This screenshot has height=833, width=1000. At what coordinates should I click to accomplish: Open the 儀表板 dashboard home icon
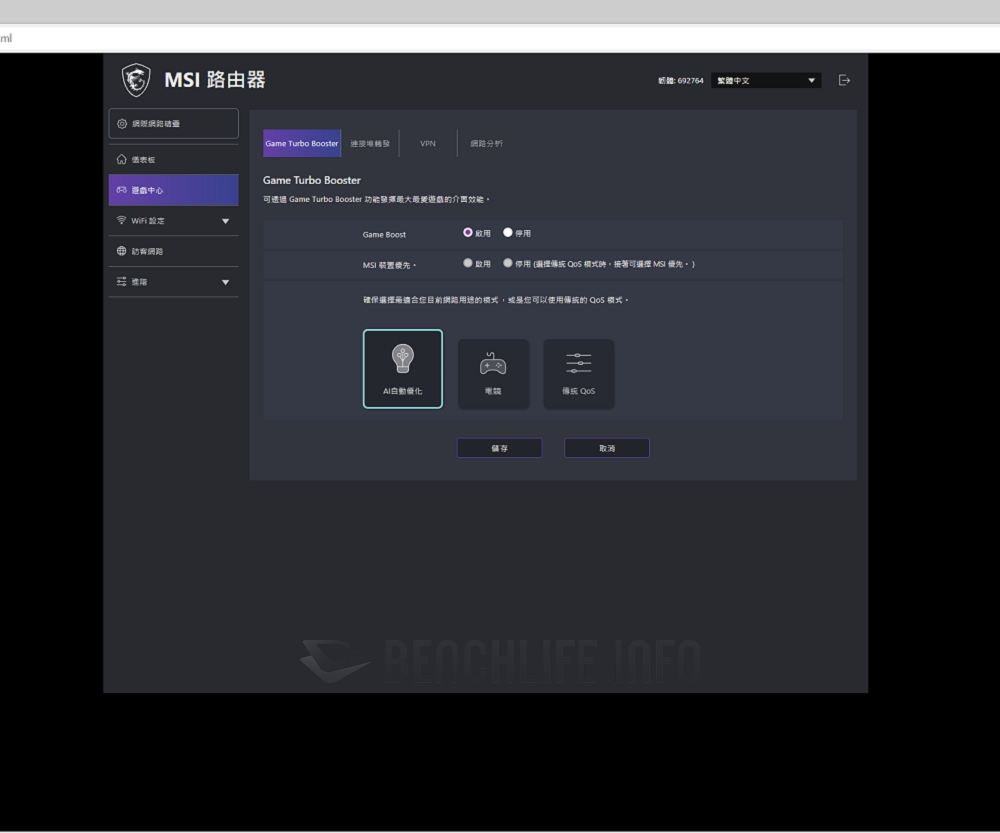122,160
